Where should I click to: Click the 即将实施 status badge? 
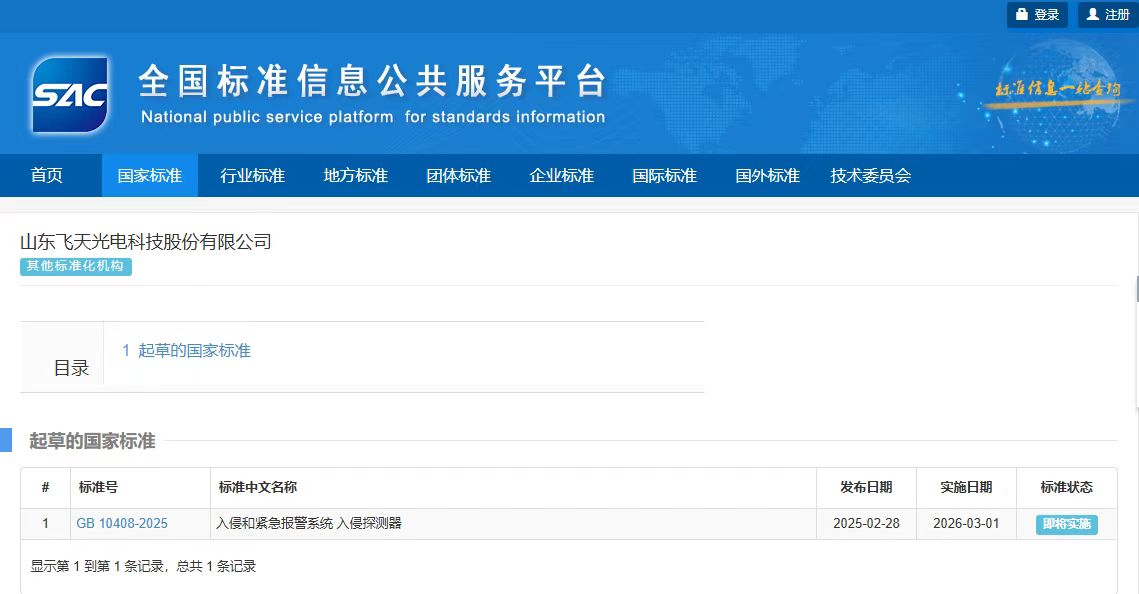1066,524
